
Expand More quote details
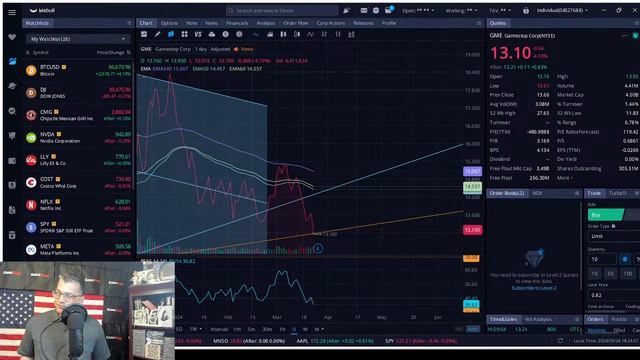point(564,178)
